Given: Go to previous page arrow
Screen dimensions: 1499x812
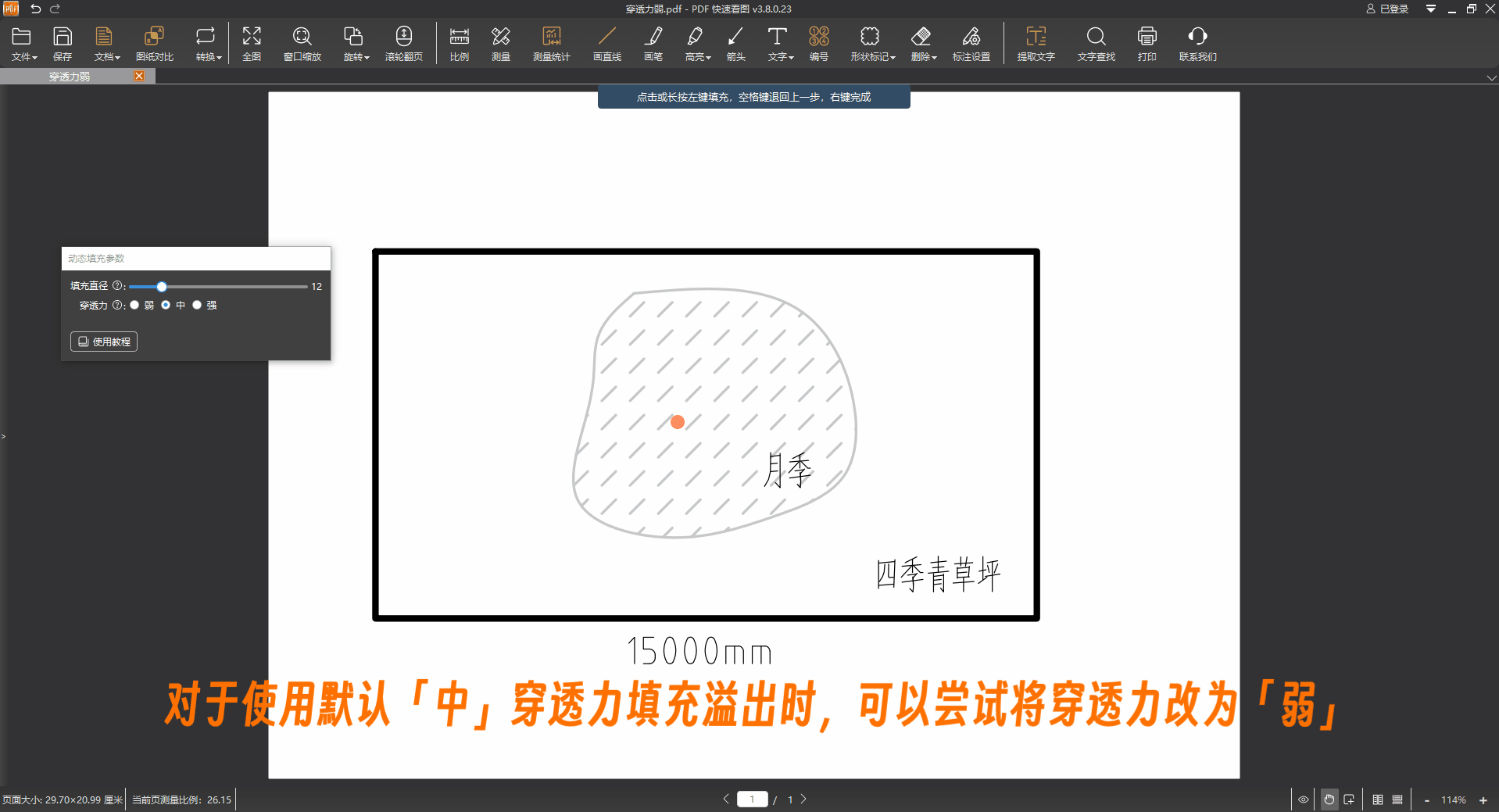Looking at the screenshot, I should coord(726,799).
